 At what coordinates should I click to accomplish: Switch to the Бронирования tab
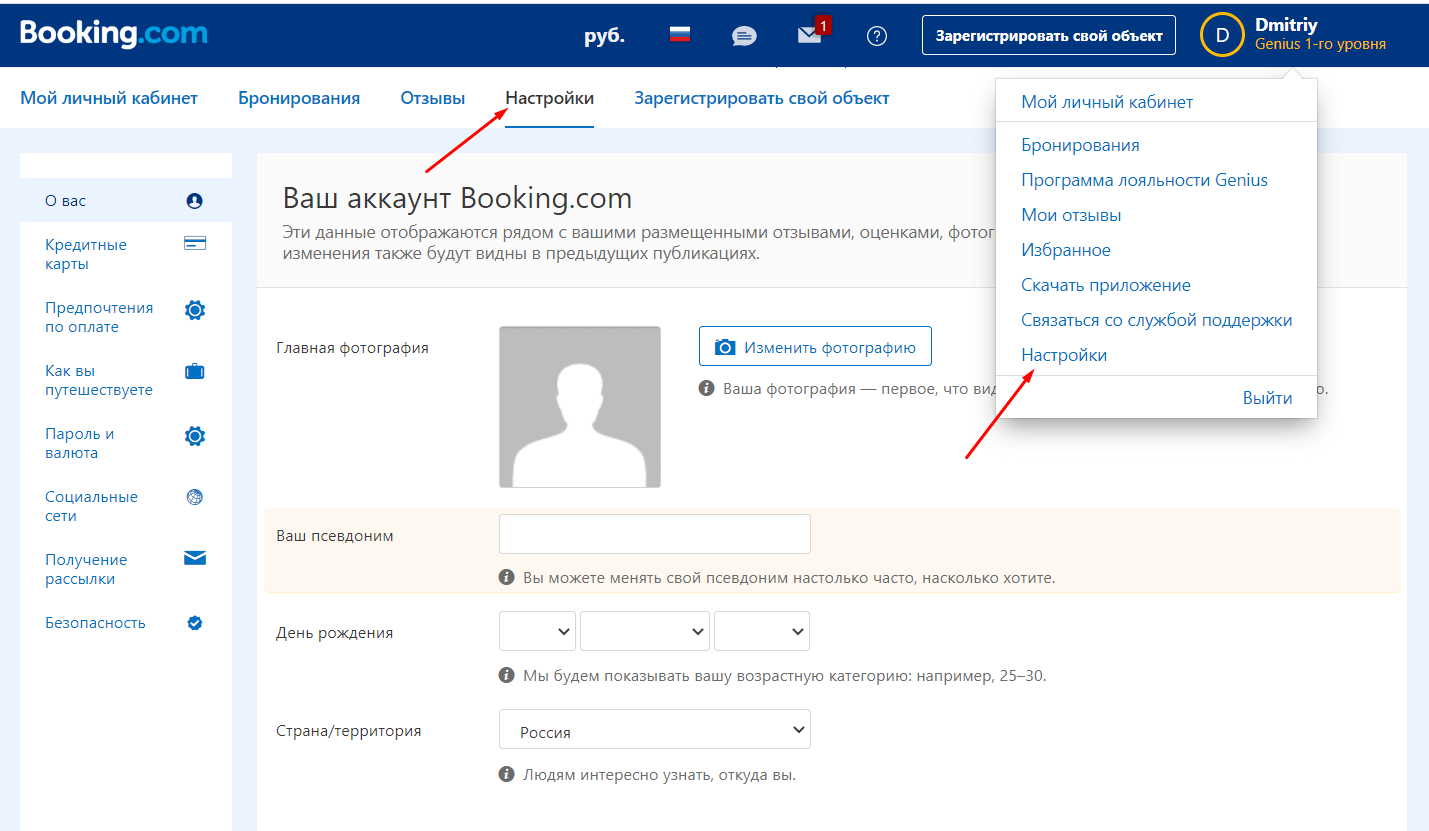click(299, 98)
